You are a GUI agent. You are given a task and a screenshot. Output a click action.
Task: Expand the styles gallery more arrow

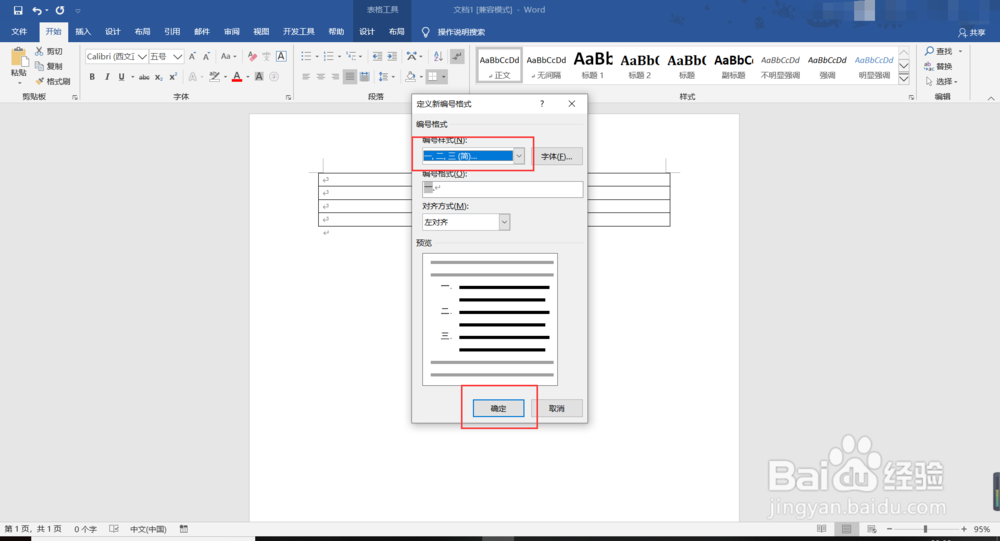pyautogui.click(x=904, y=78)
